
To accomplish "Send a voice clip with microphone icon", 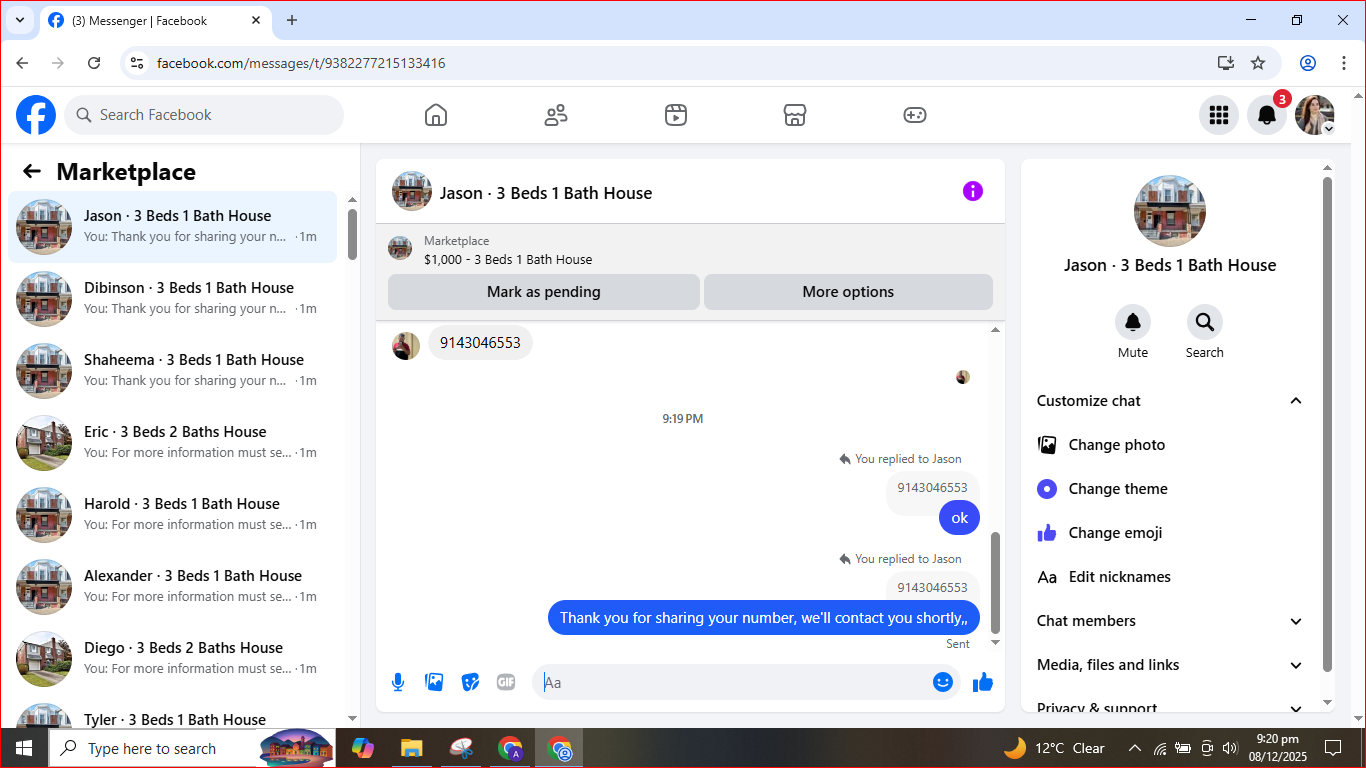I will coord(398,682).
